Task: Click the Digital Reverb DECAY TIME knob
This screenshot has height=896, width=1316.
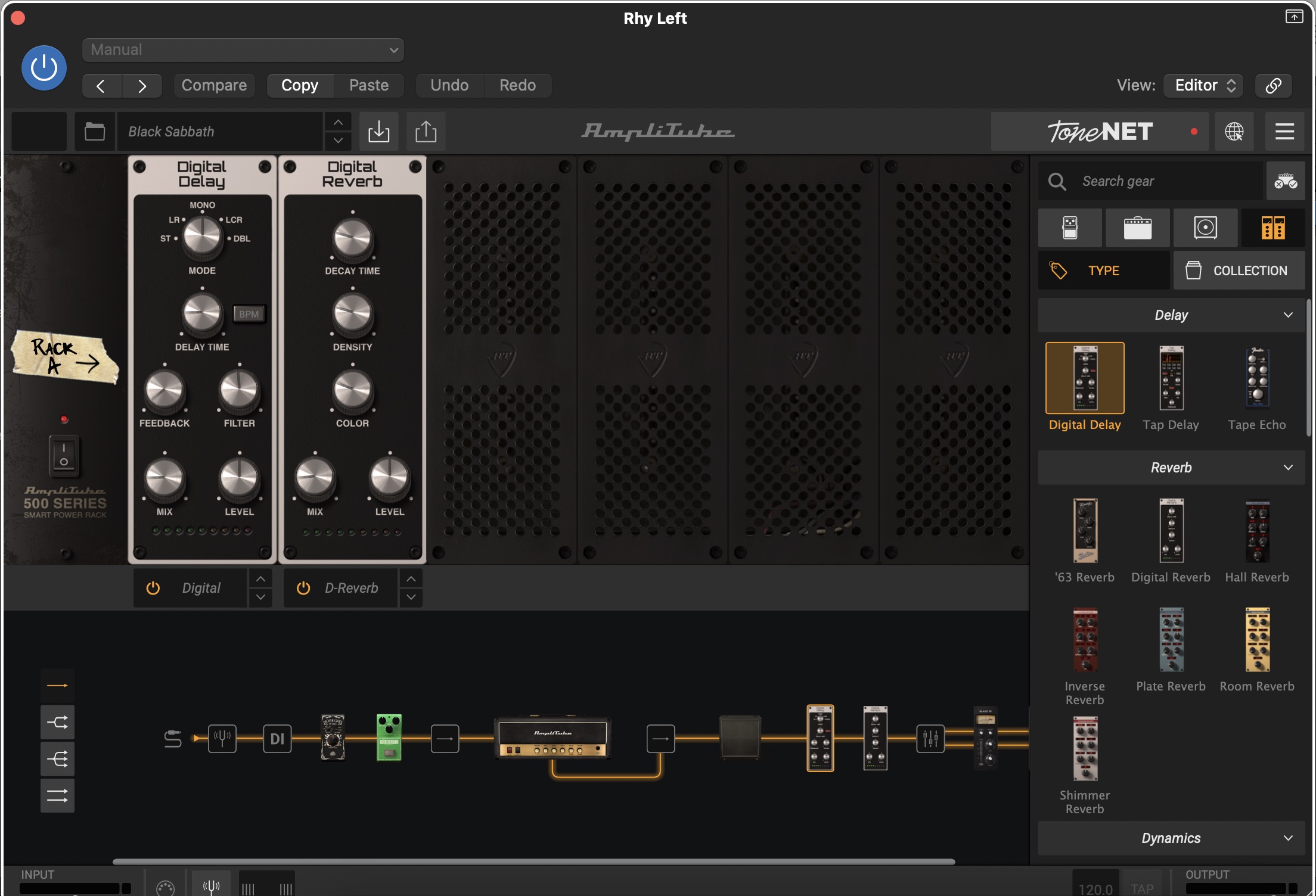Action: coord(352,238)
